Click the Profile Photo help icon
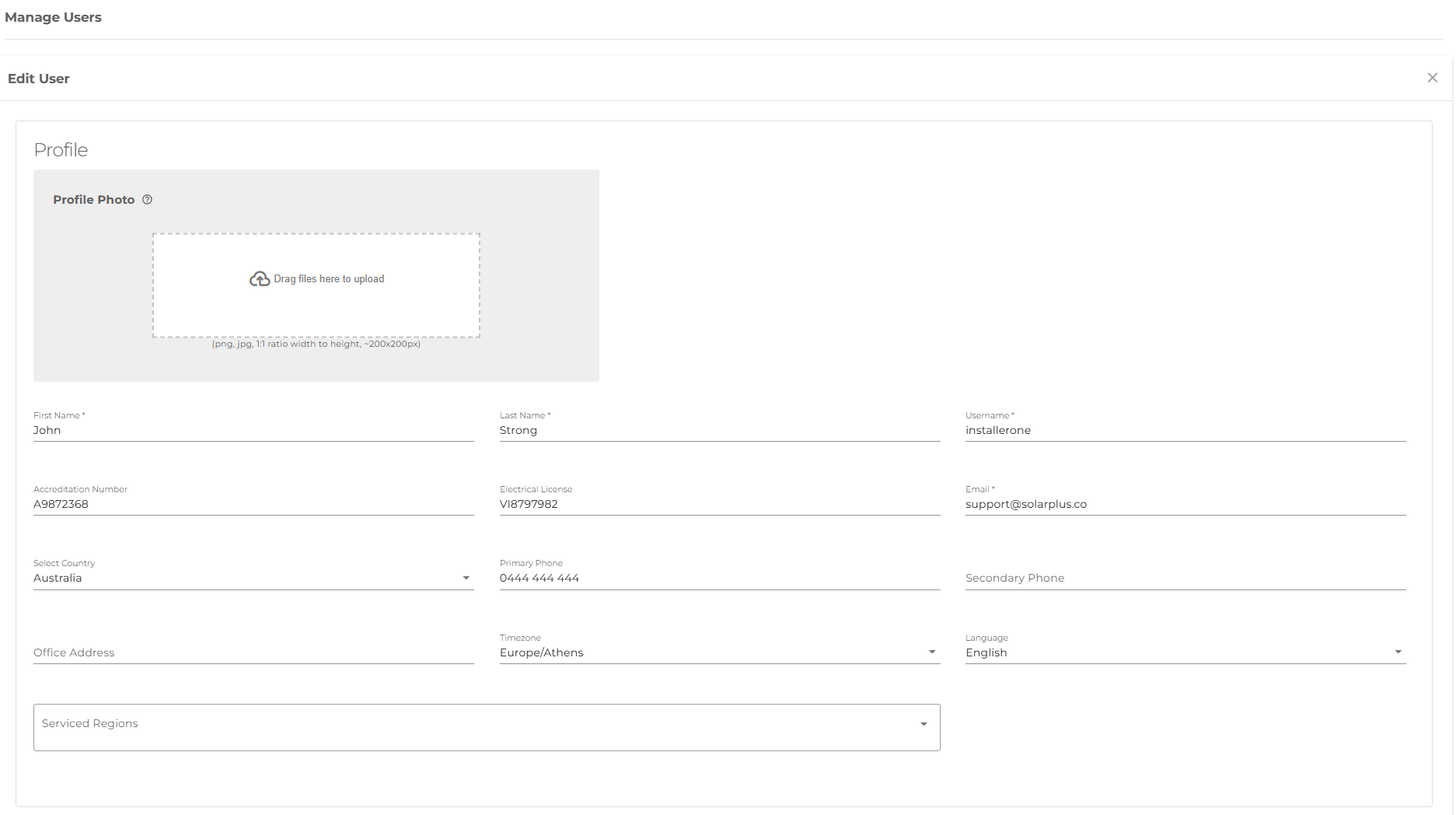This screenshot has height=815, width=1456. coord(147,200)
